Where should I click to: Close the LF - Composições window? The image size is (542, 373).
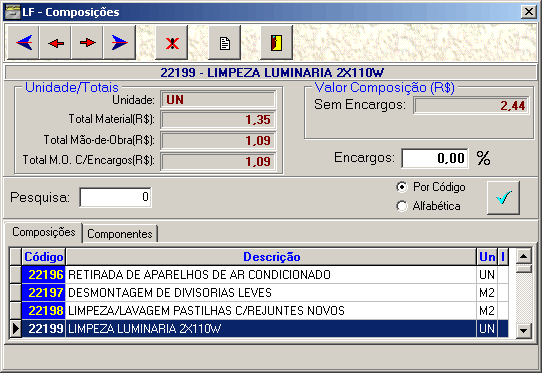[x=529, y=12]
